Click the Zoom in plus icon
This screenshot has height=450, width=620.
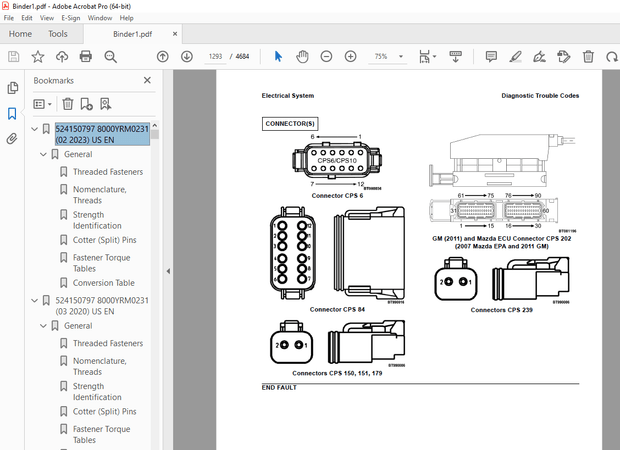[x=350, y=56]
